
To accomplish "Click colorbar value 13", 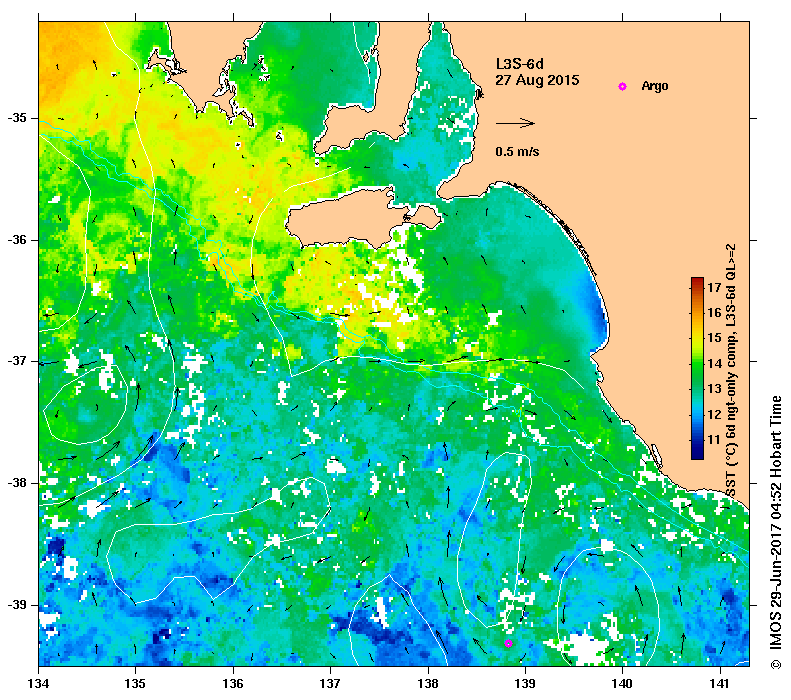I will 714,389.
